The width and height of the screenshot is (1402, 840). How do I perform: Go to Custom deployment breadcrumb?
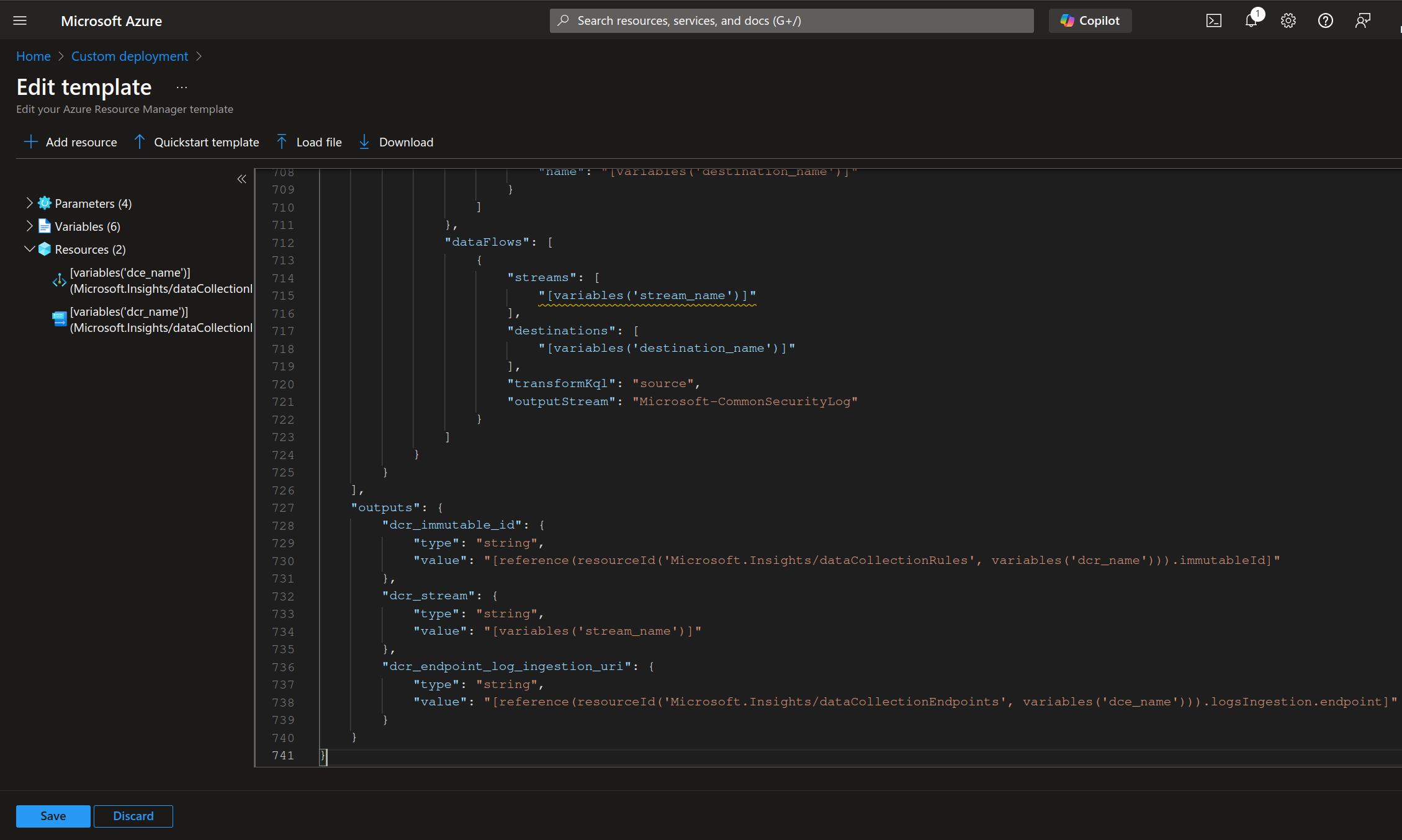click(x=130, y=56)
